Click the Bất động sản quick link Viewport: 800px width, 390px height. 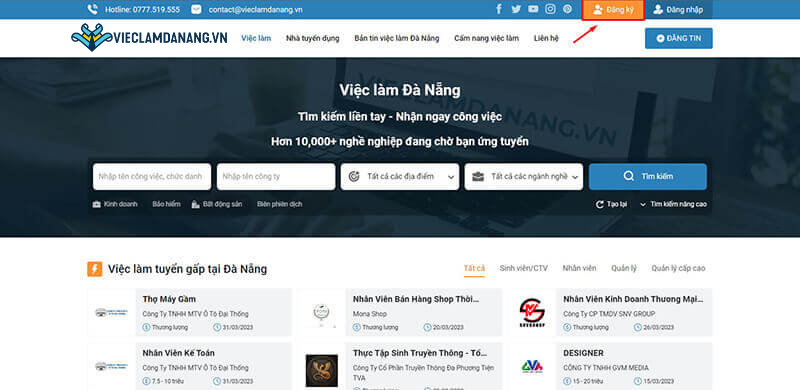click(x=222, y=204)
